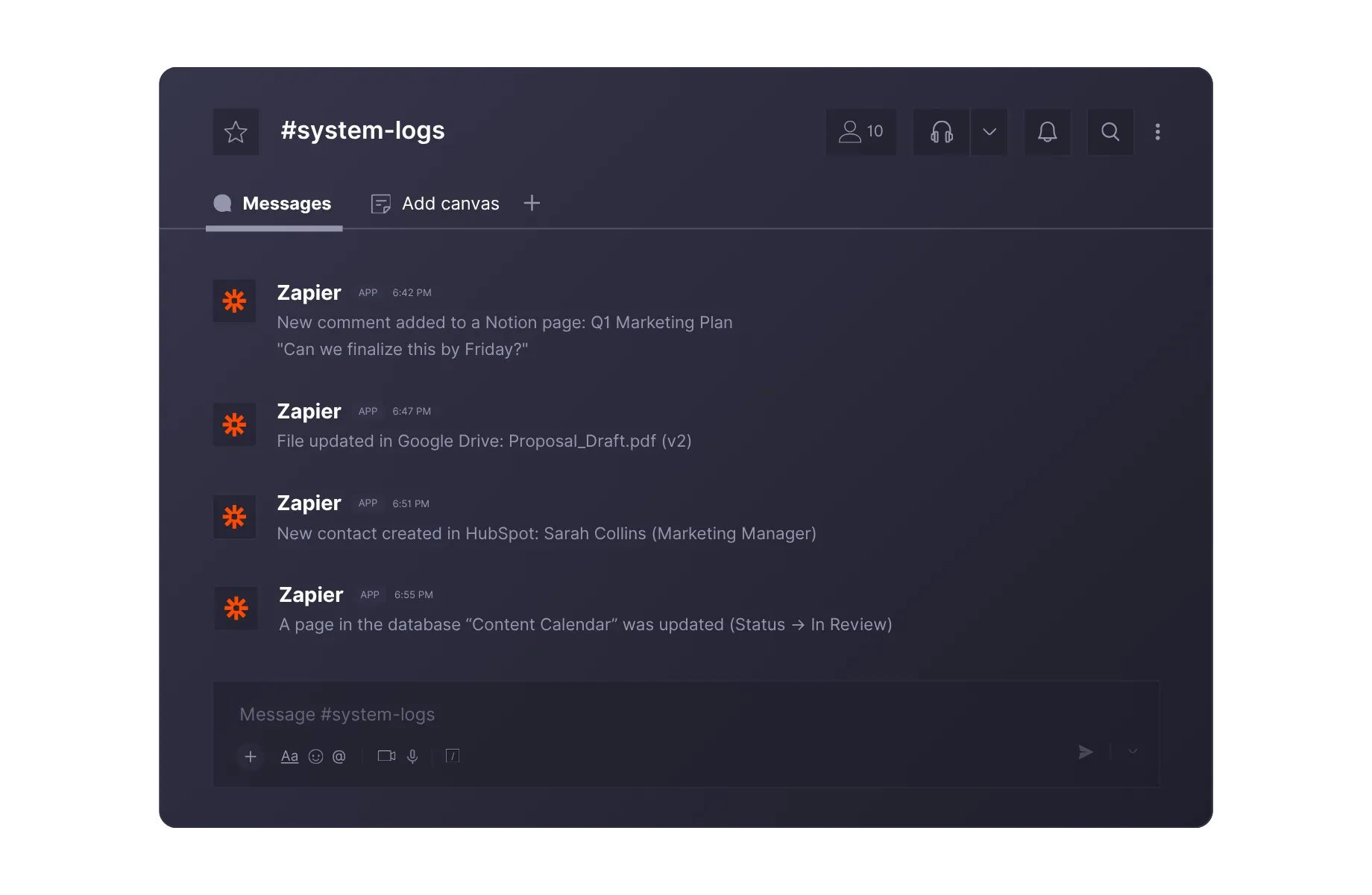
Task: Record an audio clip with the microphone icon
Action: [x=414, y=756]
